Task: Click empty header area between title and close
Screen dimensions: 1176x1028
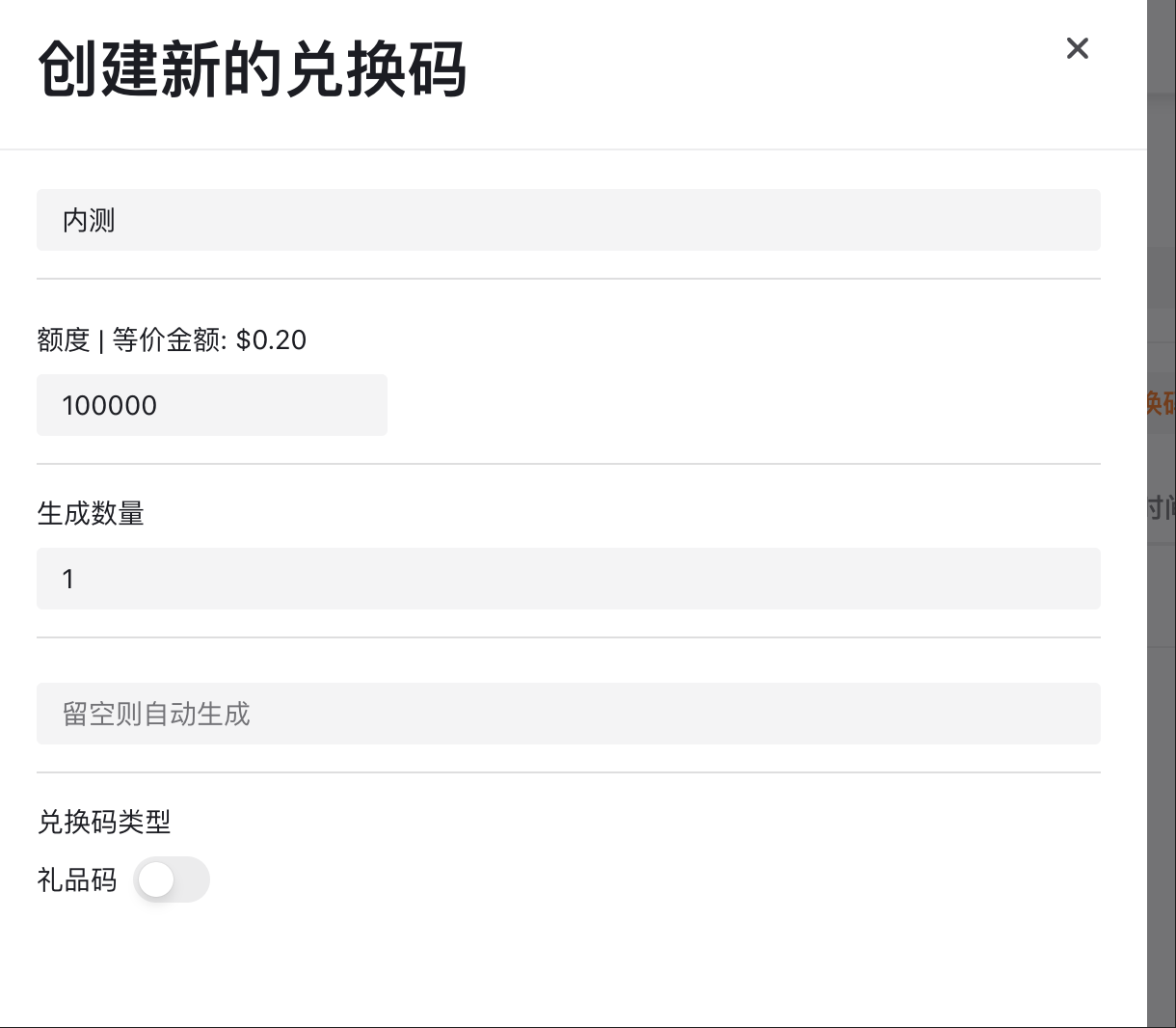Action: pos(762,69)
